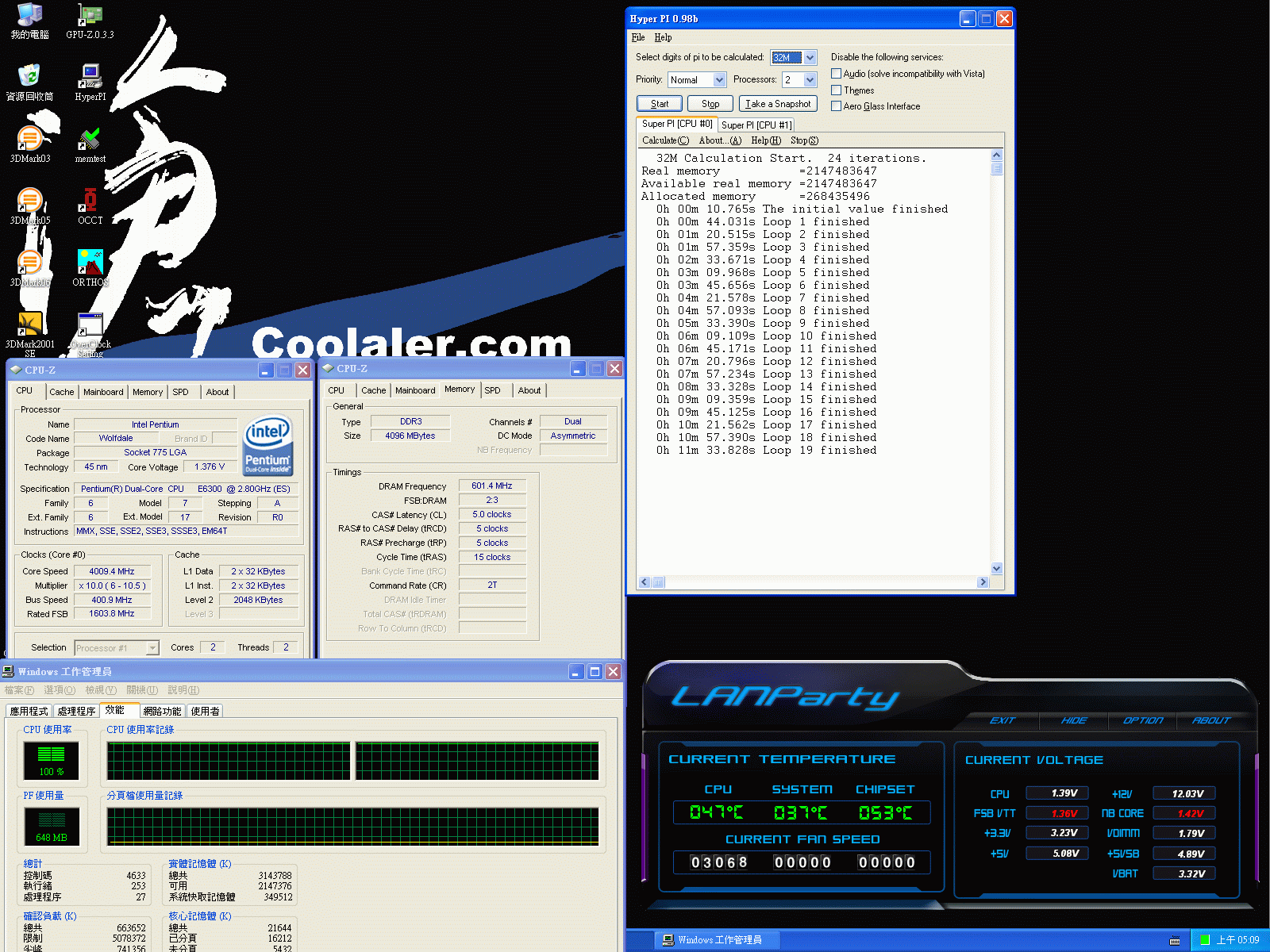This screenshot has height=952, width=1270.
Task: Click the taskbar clock showing 05:09
Action: pyautogui.click(x=1238, y=940)
